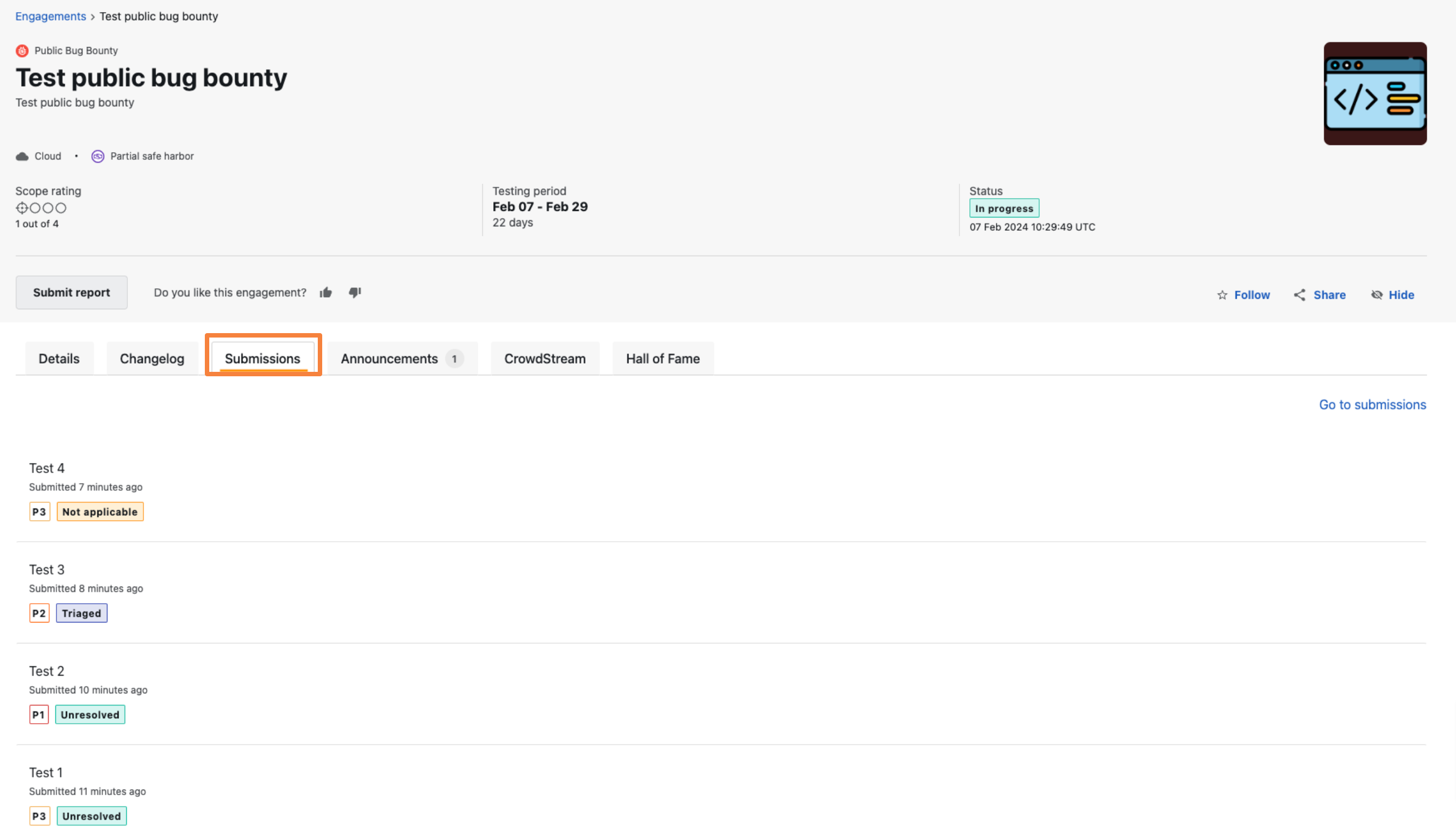This screenshot has width=1456, height=830.
Task: Toggle the In Progress status badge
Action: click(1003, 208)
